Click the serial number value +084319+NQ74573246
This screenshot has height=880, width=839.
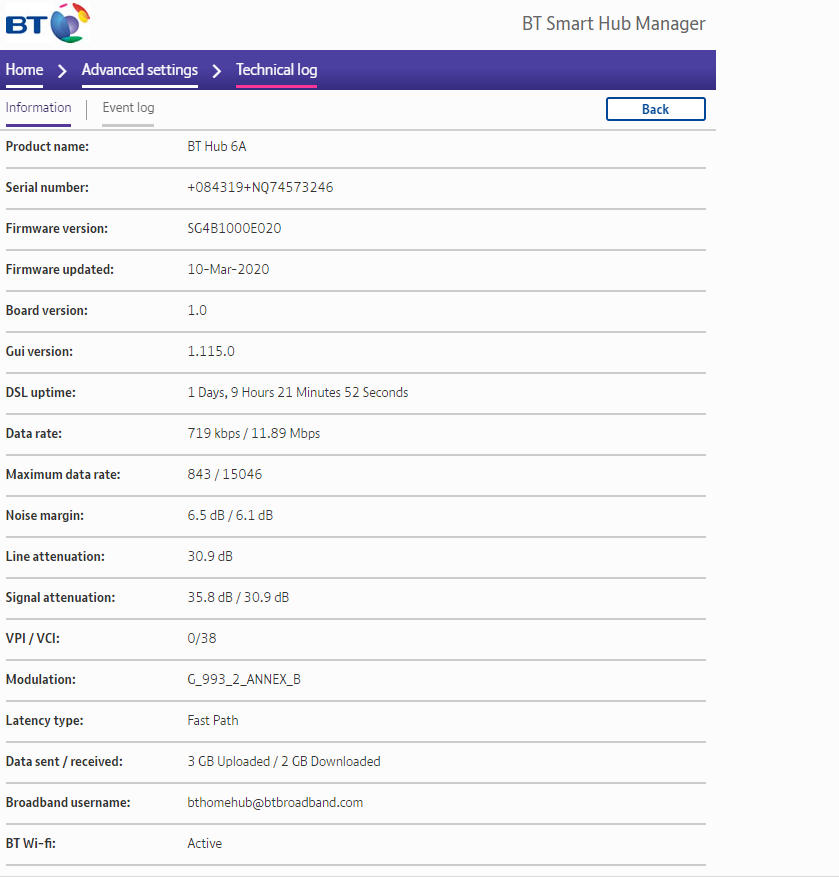pos(260,187)
